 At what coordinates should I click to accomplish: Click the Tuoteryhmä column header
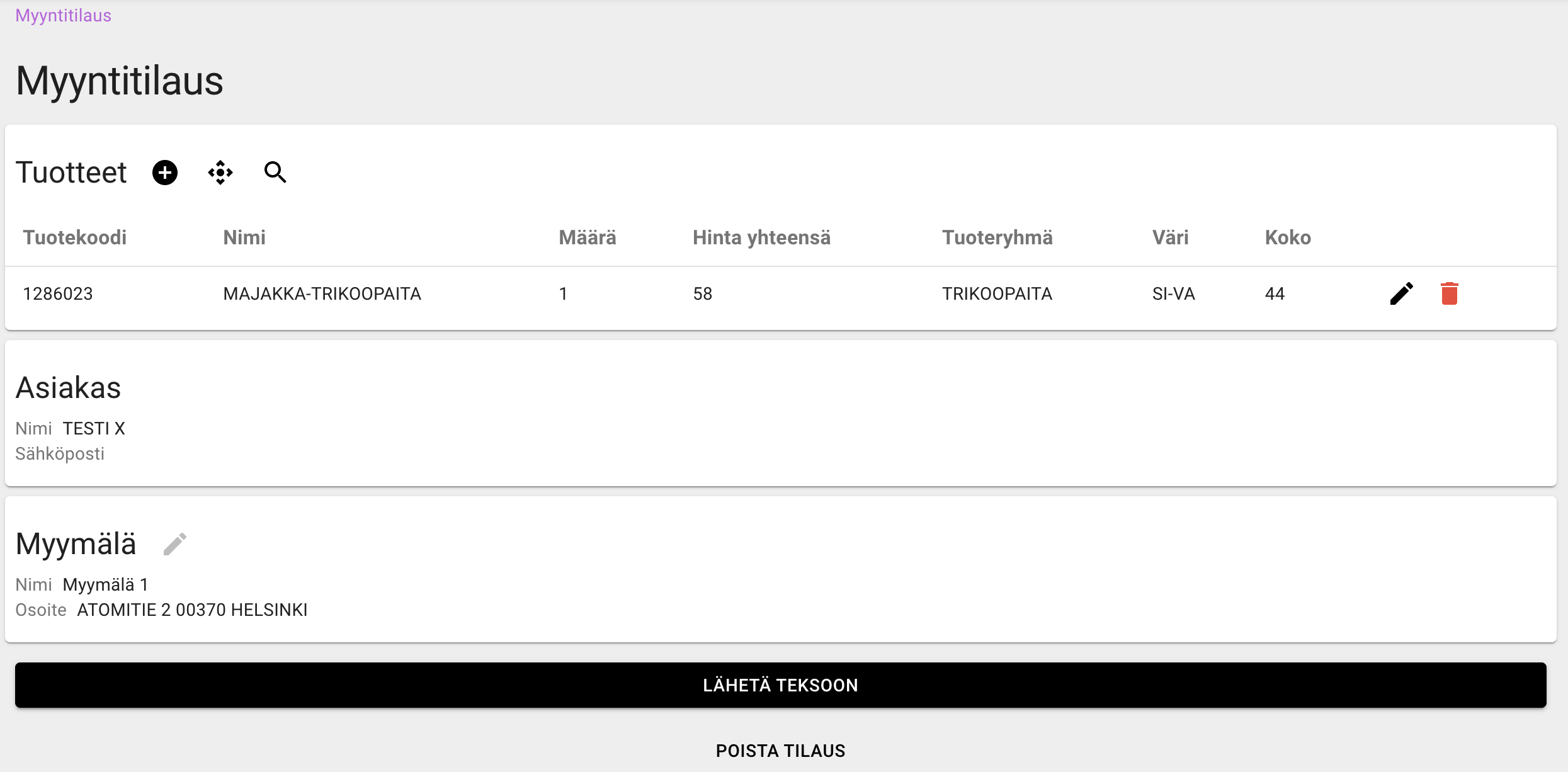click(997, 237)
